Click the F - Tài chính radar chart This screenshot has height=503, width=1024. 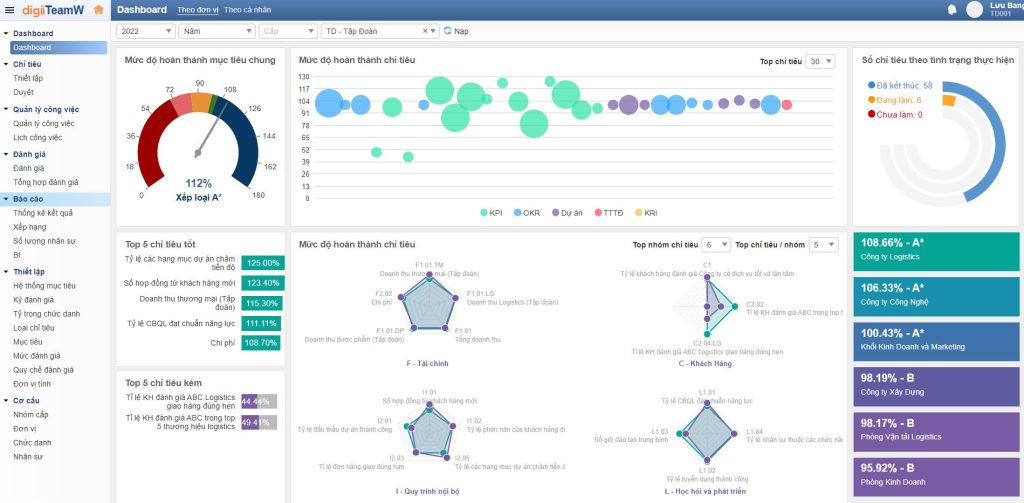tap(428, 304)
